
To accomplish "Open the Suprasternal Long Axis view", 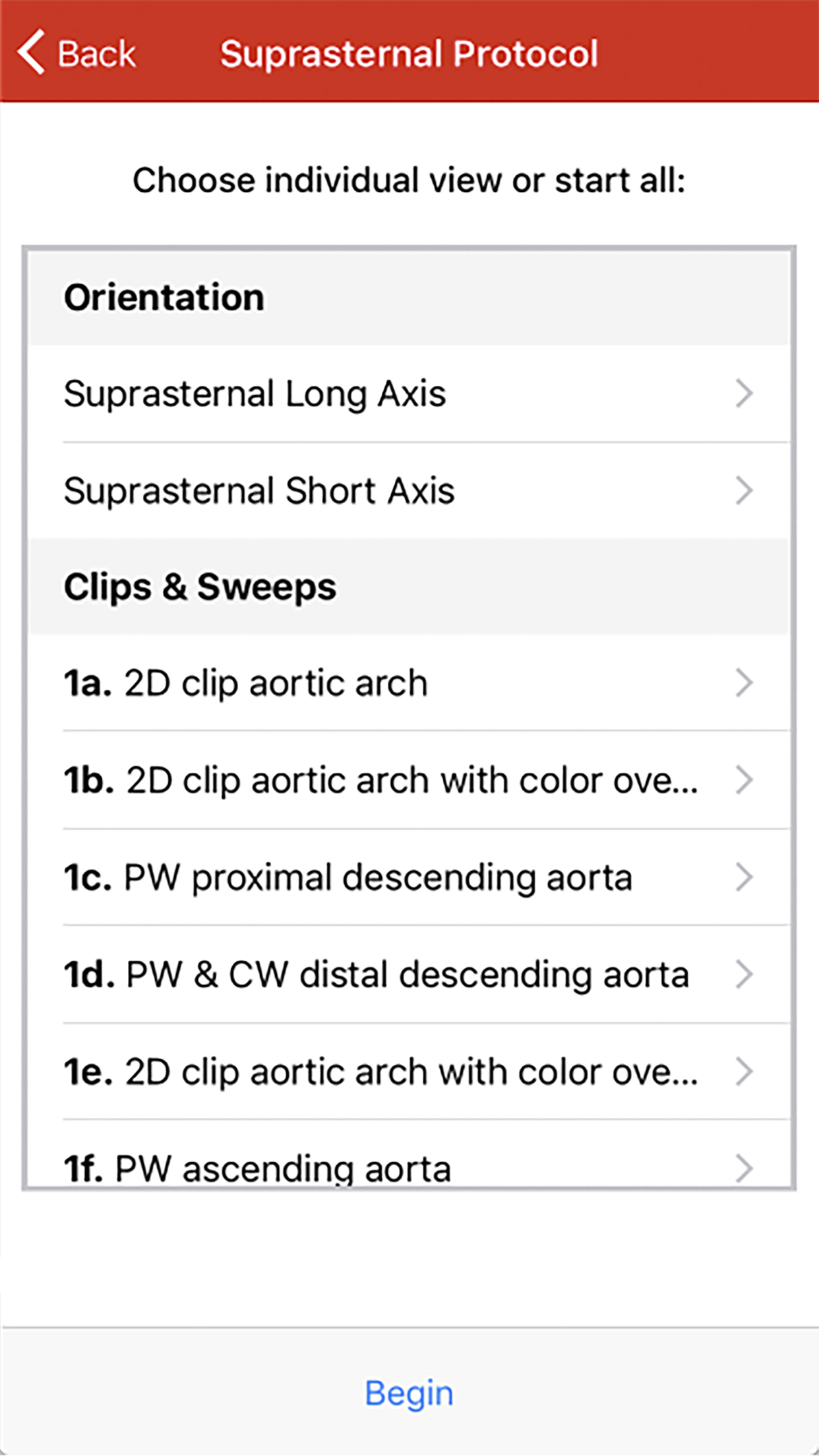I will pyautogui.click(x=255, y=394).
